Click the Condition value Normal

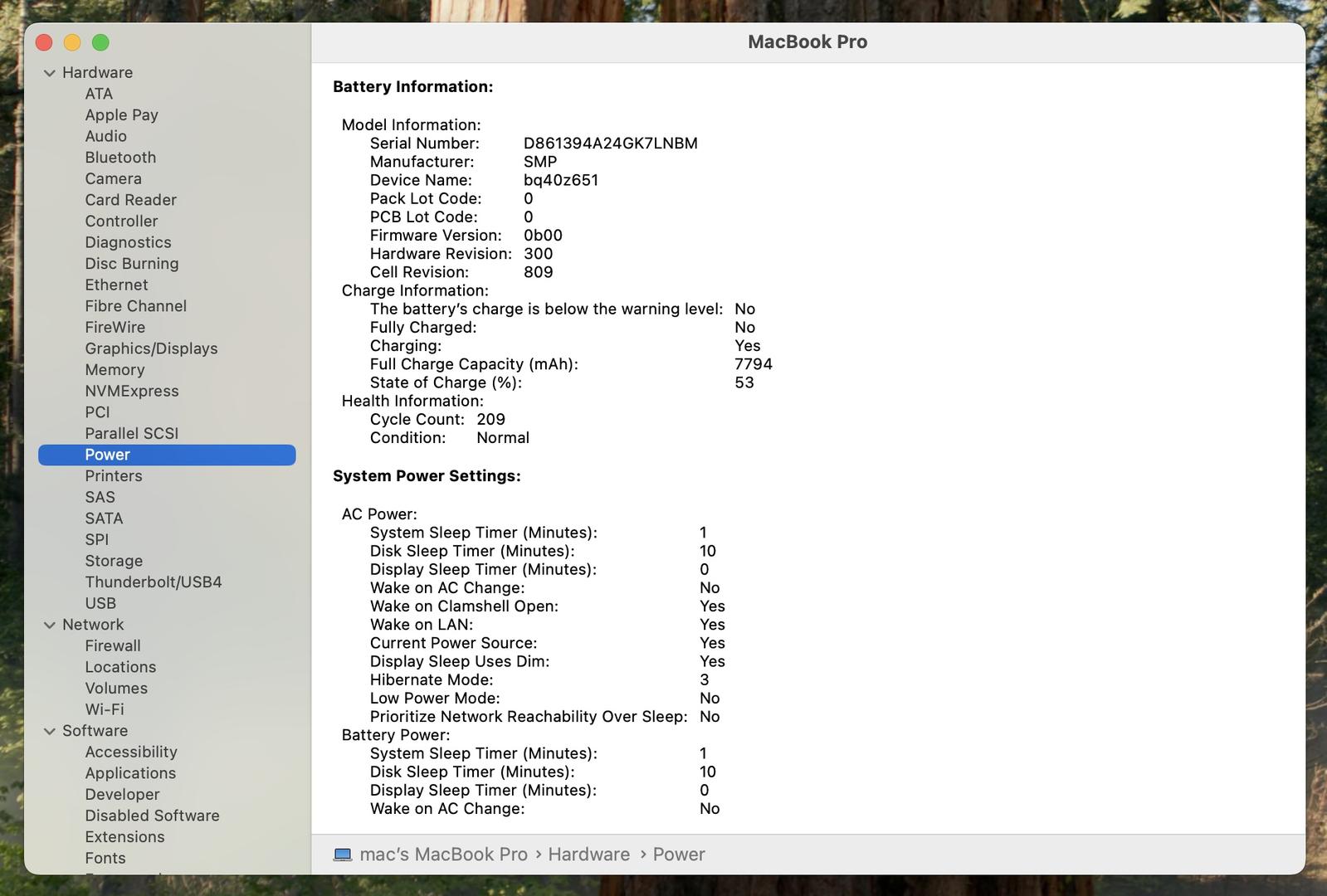click(503, 438)
